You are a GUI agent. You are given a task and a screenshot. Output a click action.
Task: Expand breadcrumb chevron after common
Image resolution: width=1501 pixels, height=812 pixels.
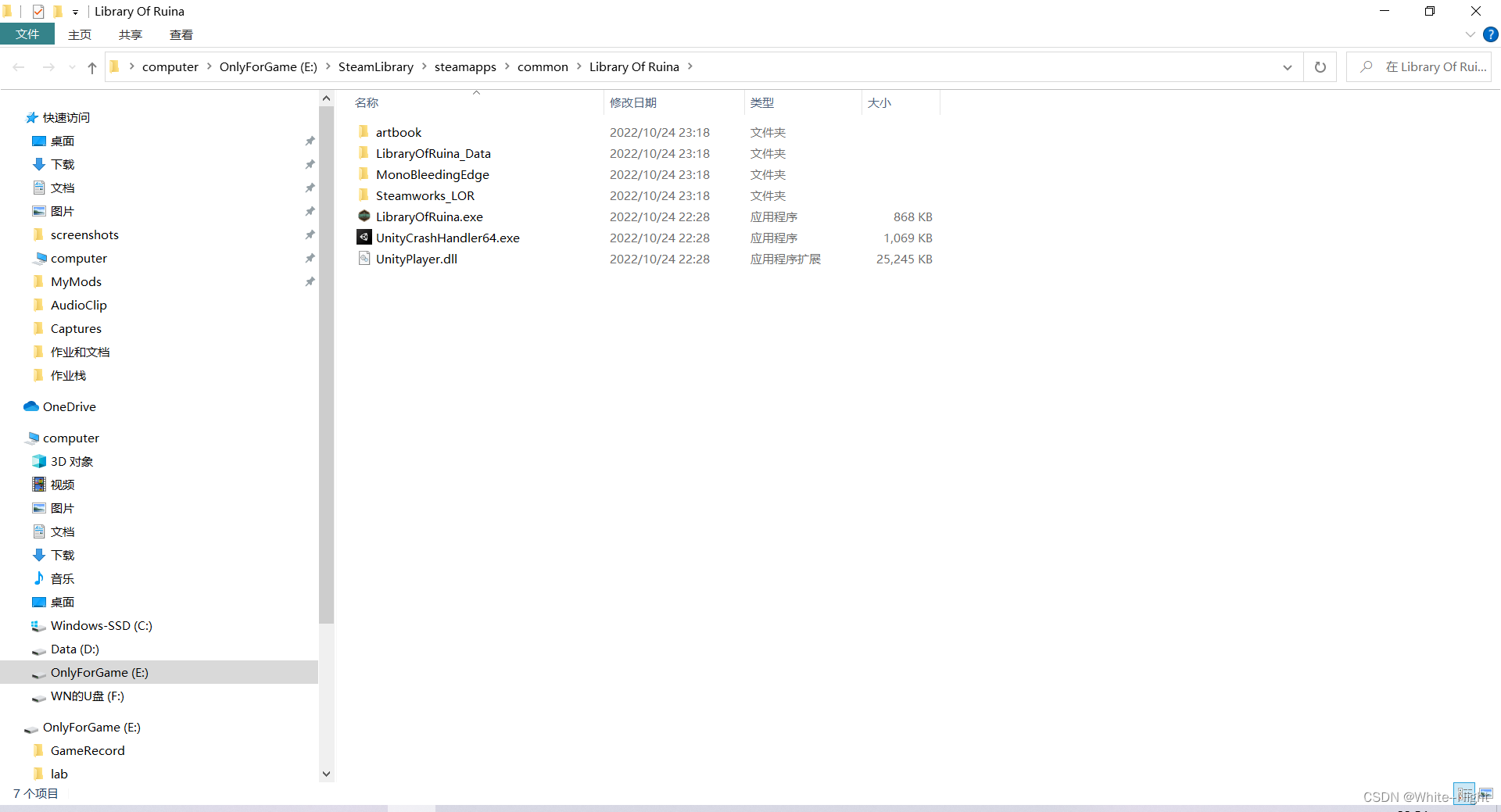(x=579, y=66)
